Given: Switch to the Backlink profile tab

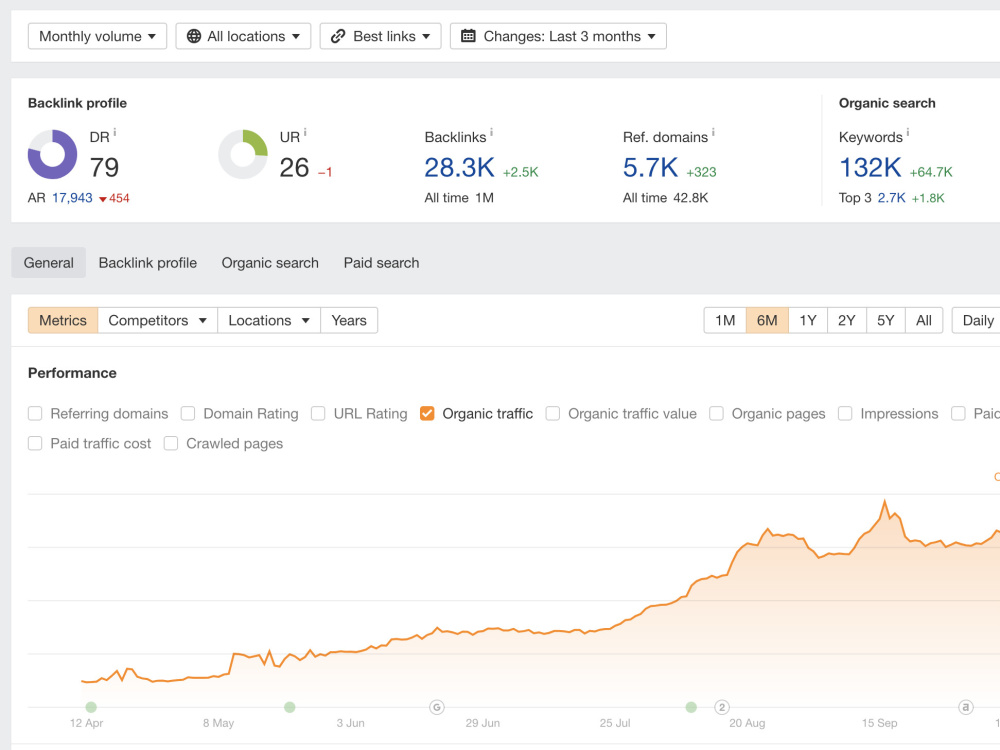Looking at the screenshot, I should [x=147, y=263].
